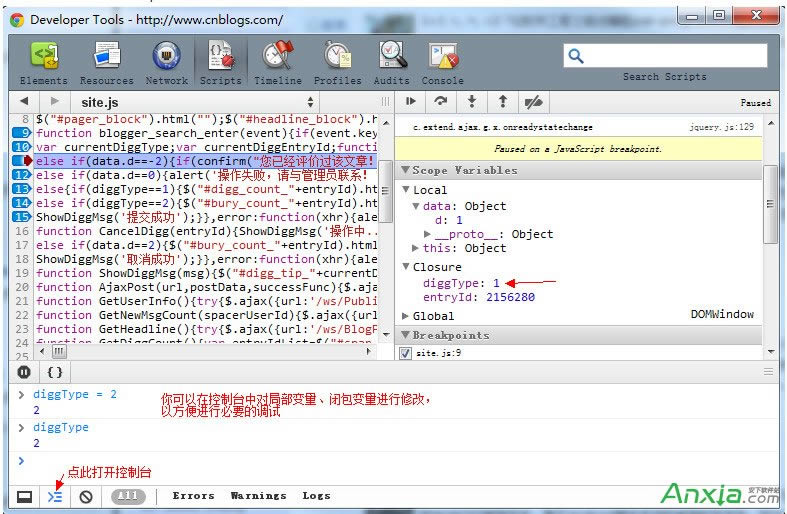
Task: Resume script execution
Action: click(x=411, y=101)
